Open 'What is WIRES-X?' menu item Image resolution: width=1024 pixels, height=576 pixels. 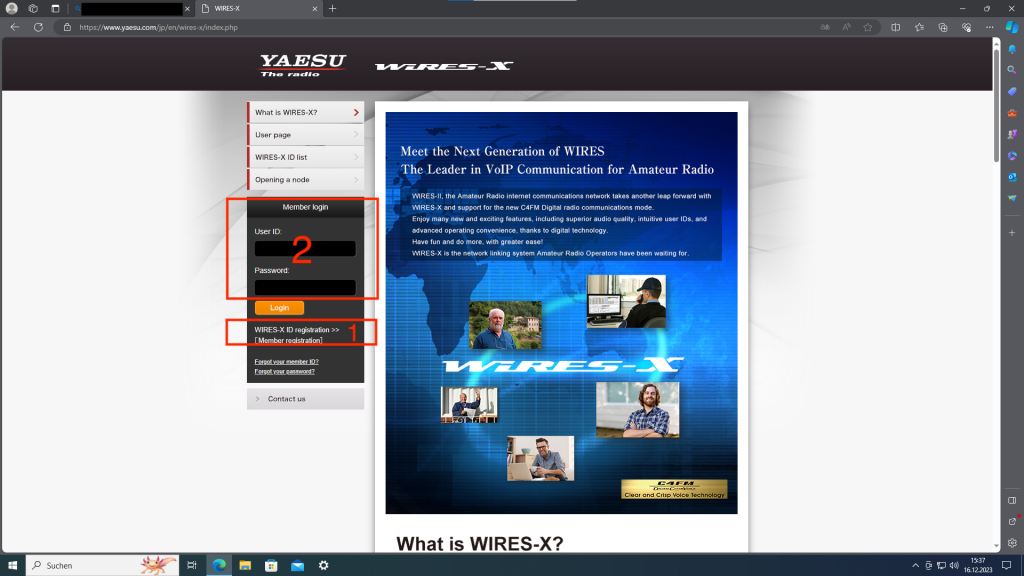[305, 112]
